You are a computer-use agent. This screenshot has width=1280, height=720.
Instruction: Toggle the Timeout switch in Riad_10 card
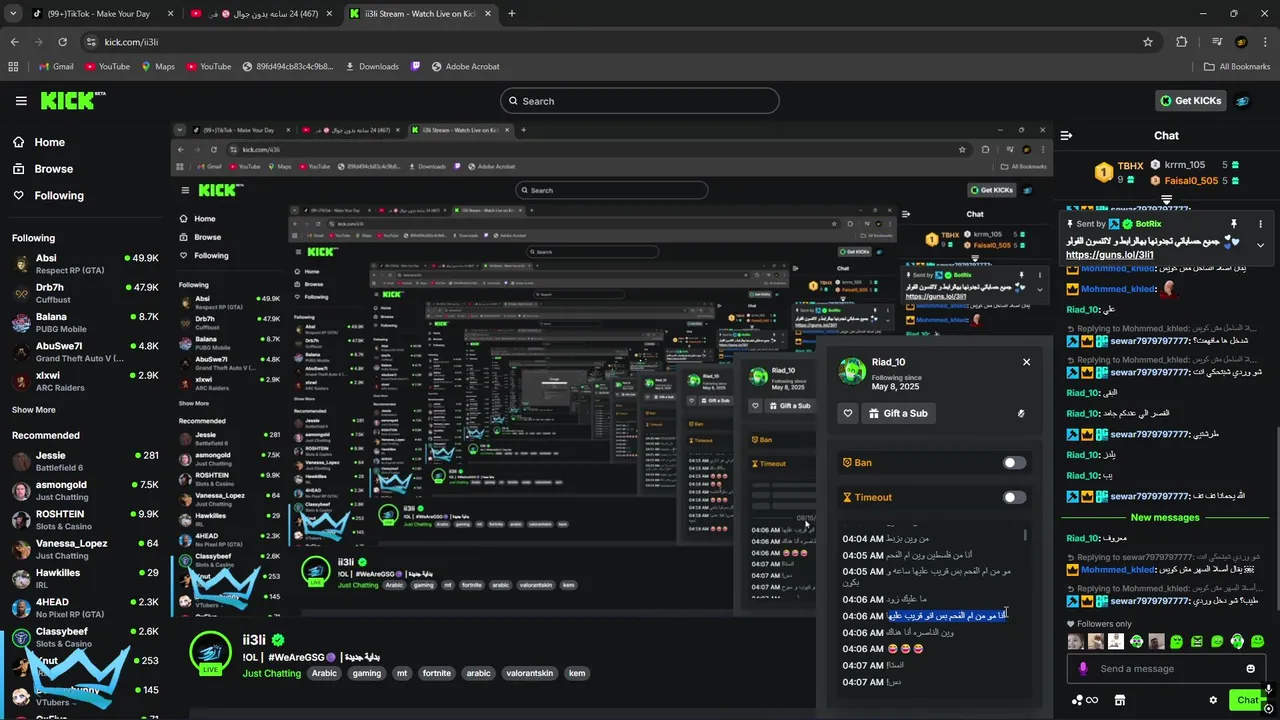coord(1014,497)
